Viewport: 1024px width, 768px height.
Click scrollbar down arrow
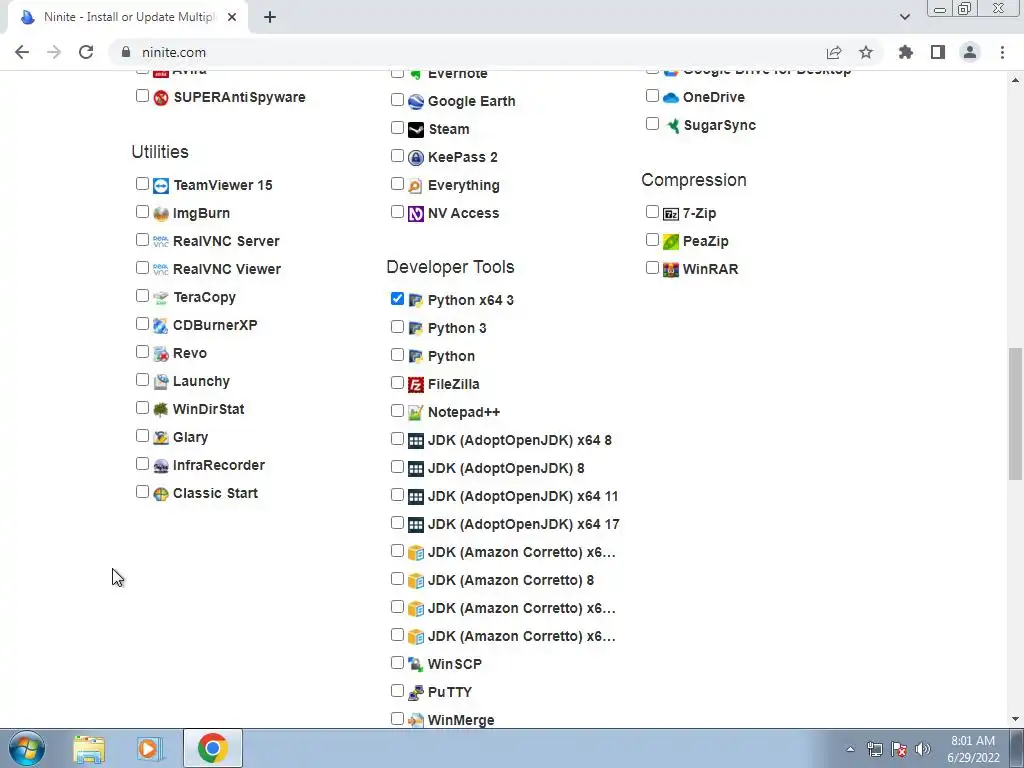click(x=1015, y=718)
